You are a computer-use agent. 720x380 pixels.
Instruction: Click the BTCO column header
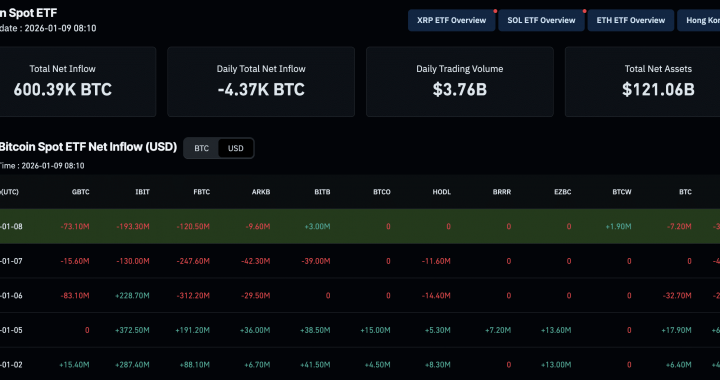click(382, 192)
